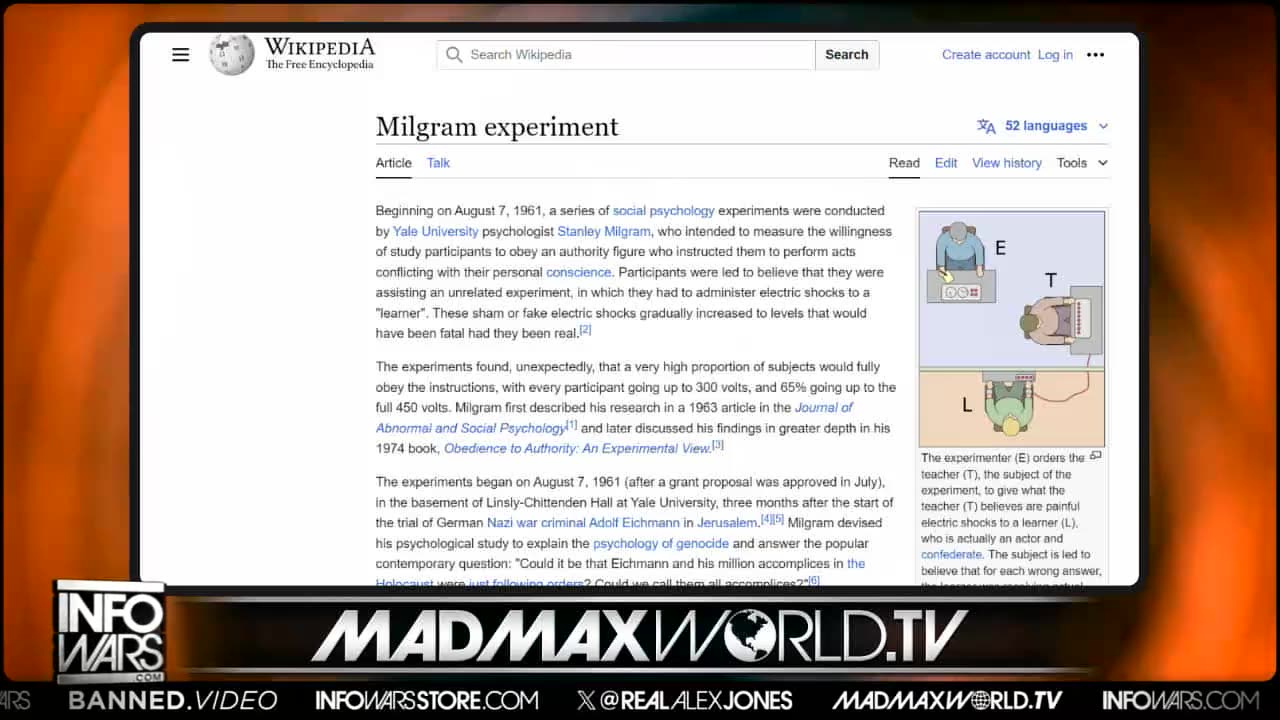
Task: Jump to citation reference 4
Action: point(766,519)
